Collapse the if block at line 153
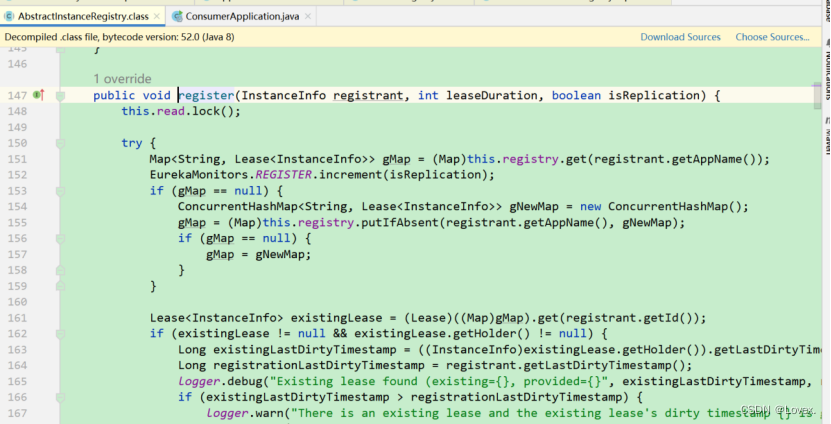 pyautogui.click(x=60, y=191)
